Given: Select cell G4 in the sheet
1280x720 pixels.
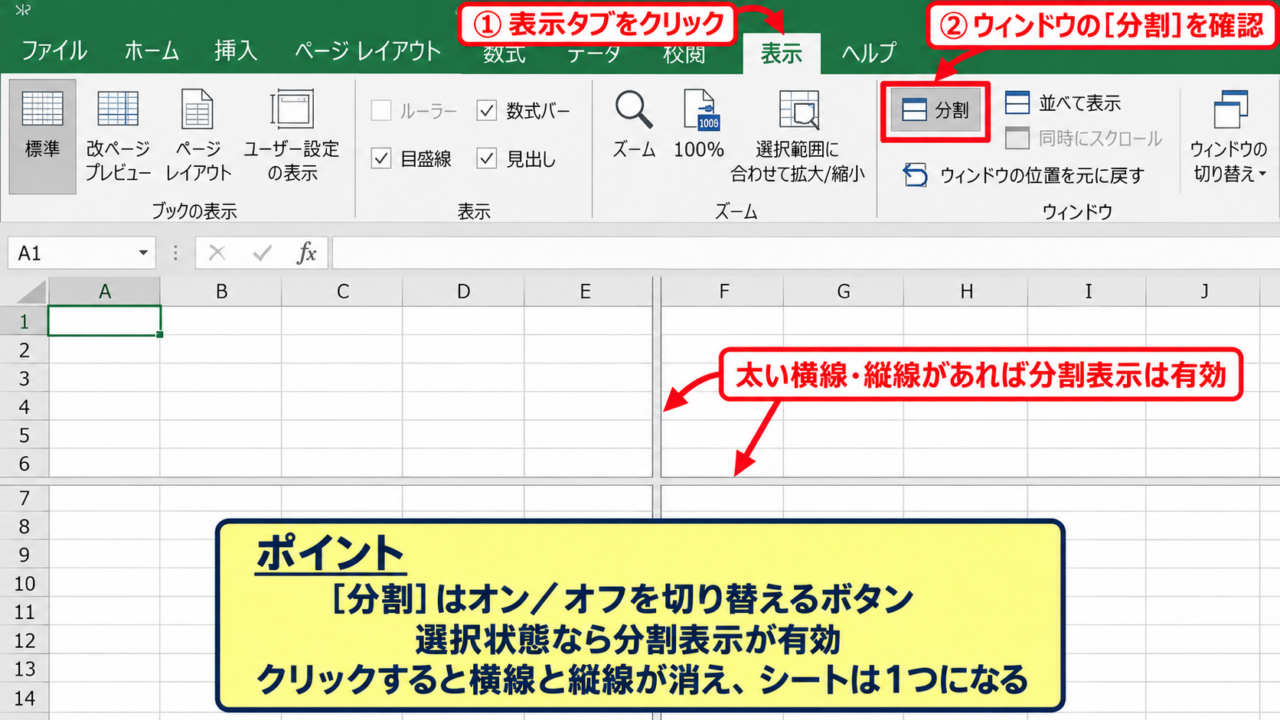Looking at the screenshot, I should [x=844, y=407].
